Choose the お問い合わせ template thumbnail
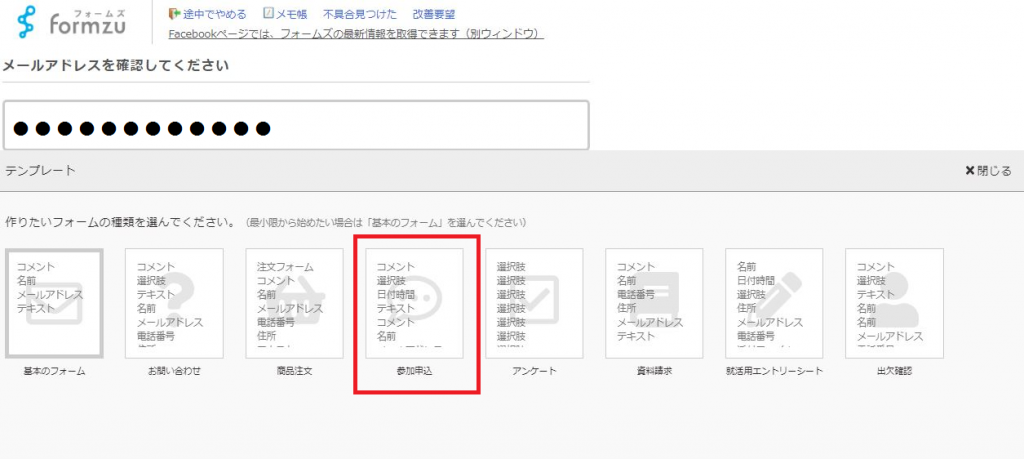 [x=174, y=303]
